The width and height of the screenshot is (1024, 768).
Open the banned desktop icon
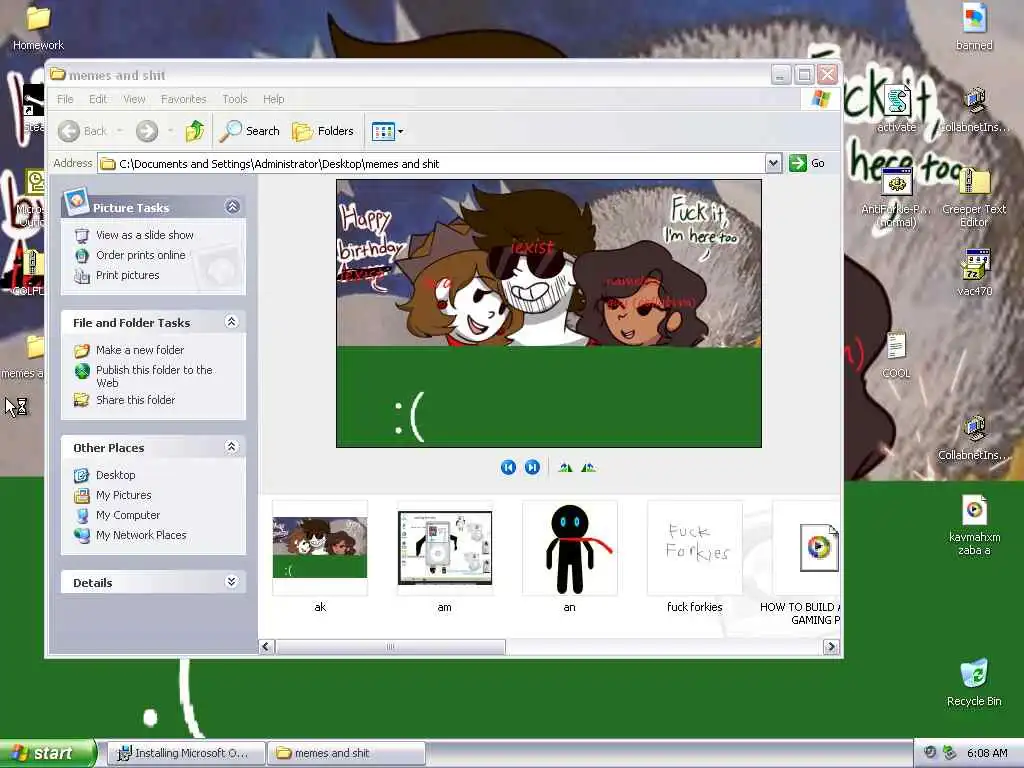pyautogui.click(x=974, y=27)
